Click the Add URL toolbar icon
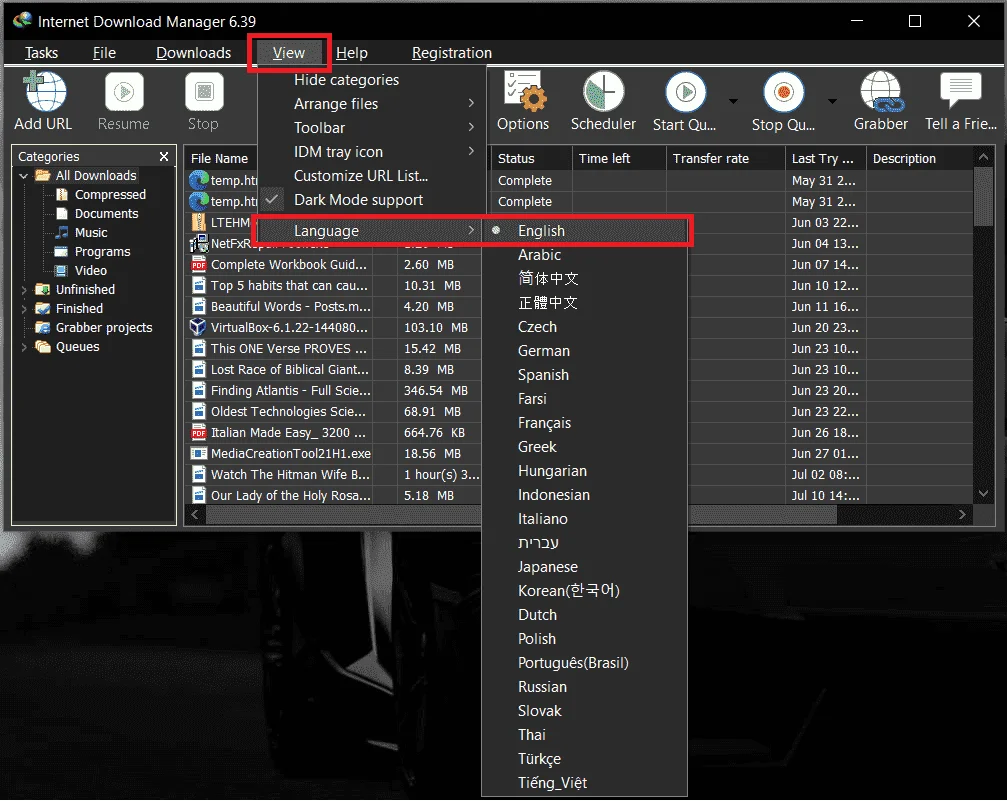 tap(44, 92)
